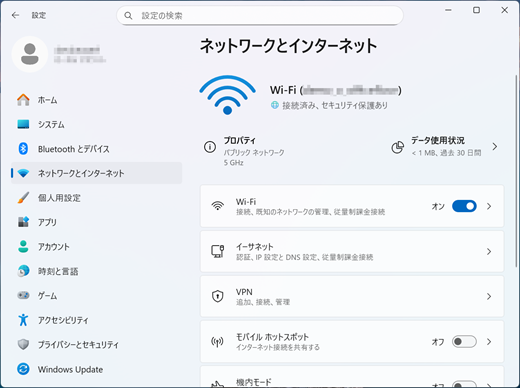
Task: Click the 設定 window title
Action: click(x=39, y=15)
